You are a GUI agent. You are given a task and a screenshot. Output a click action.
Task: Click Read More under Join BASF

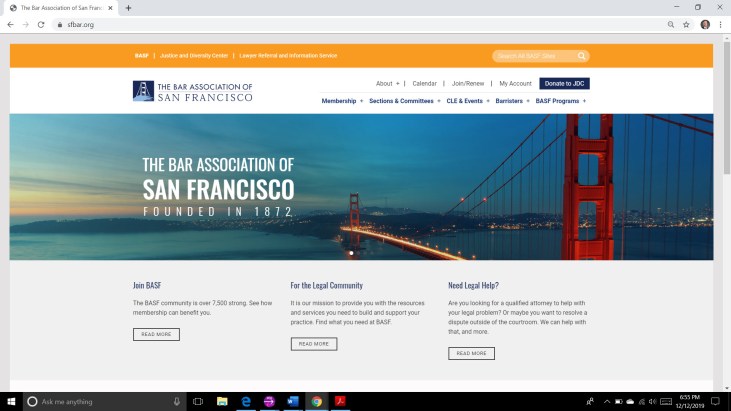pyautogui.click(x=156, y=334)
